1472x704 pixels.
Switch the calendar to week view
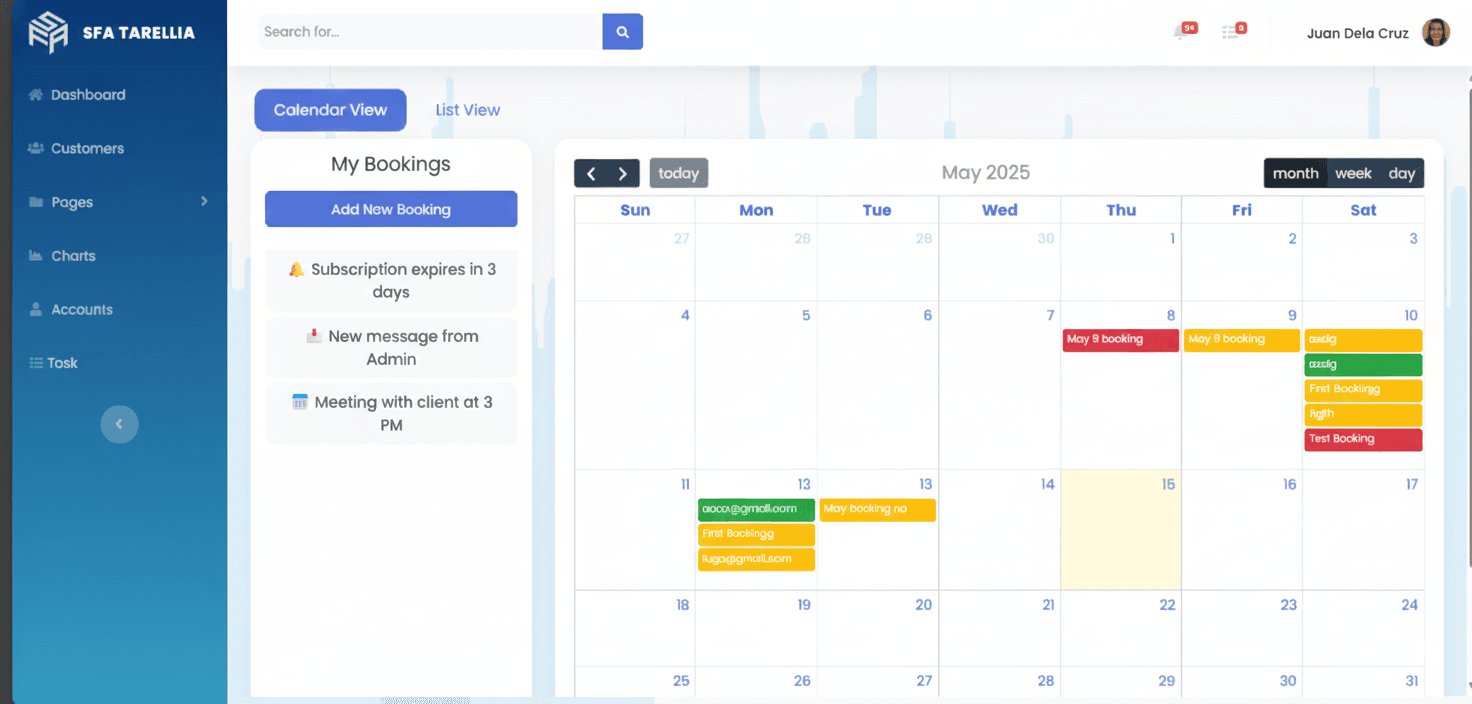click(1353, 173)
